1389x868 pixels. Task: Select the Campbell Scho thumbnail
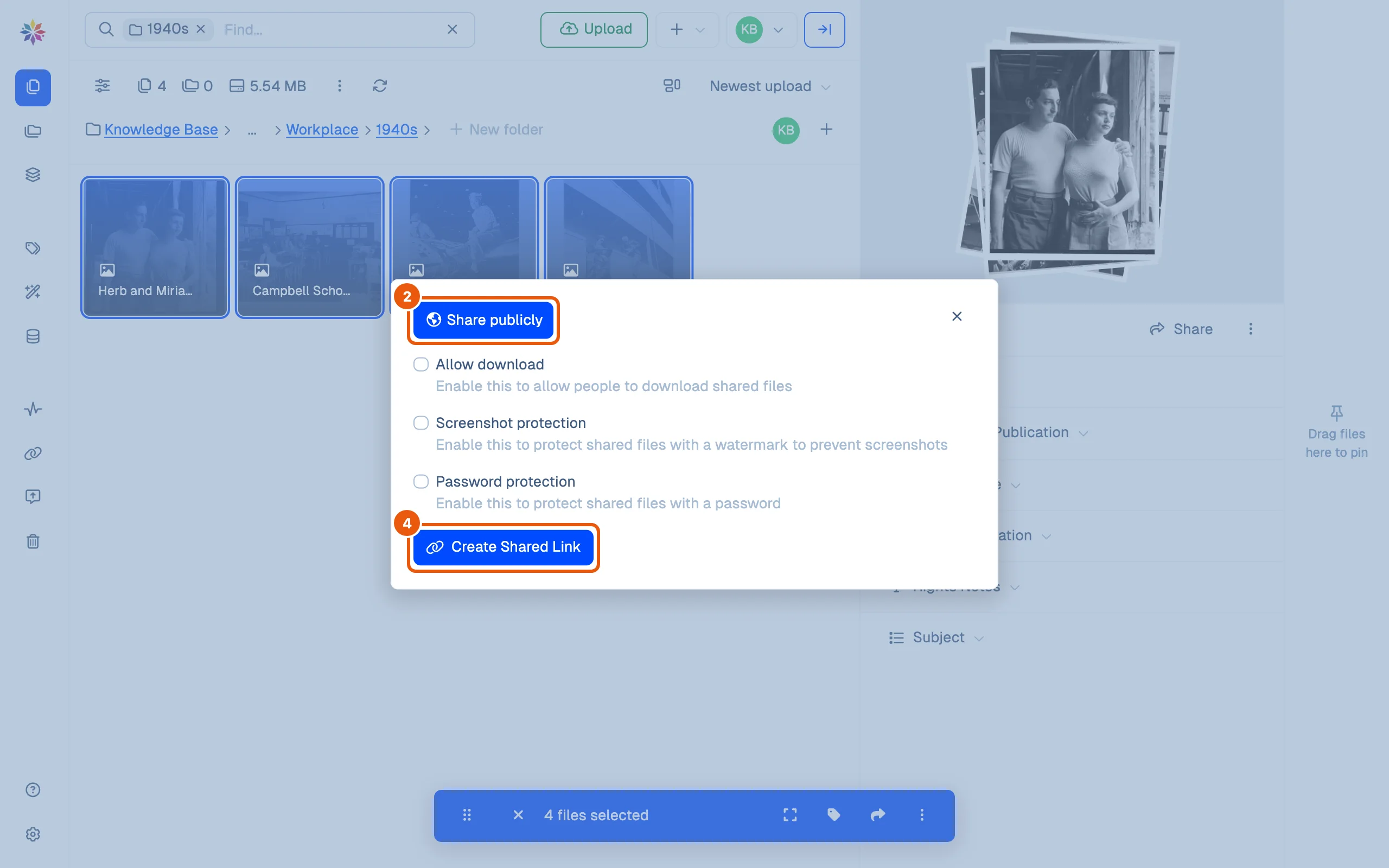pos(309,247)
